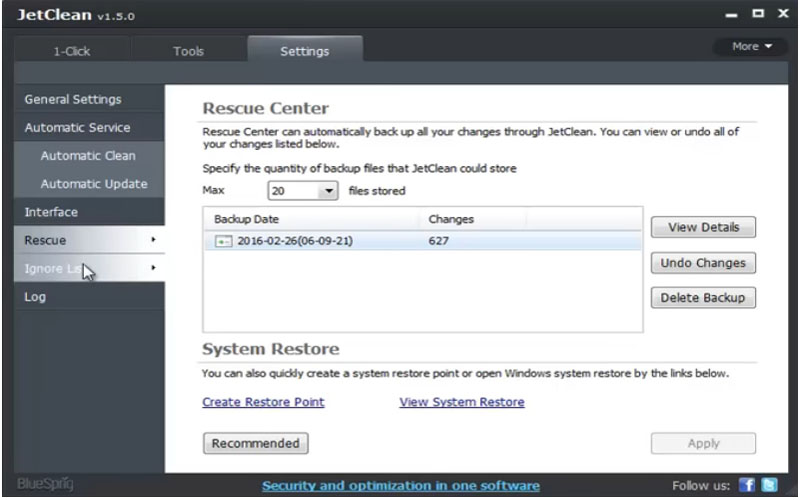Click the Delete Backup button
This screenshot has width=800, height=500.
tap(703, 297)
